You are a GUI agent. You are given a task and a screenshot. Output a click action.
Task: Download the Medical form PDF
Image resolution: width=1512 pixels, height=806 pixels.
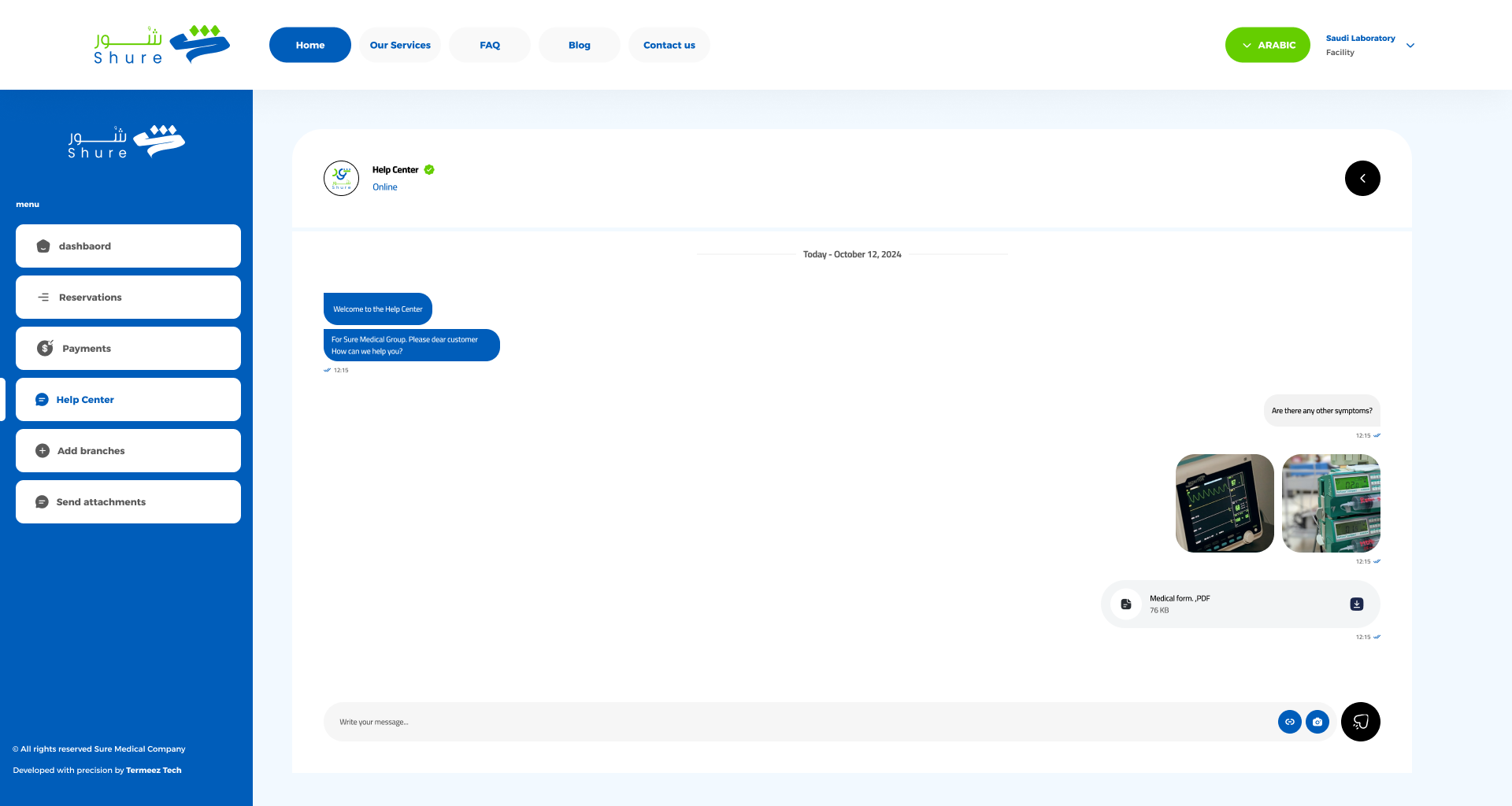1356,604
